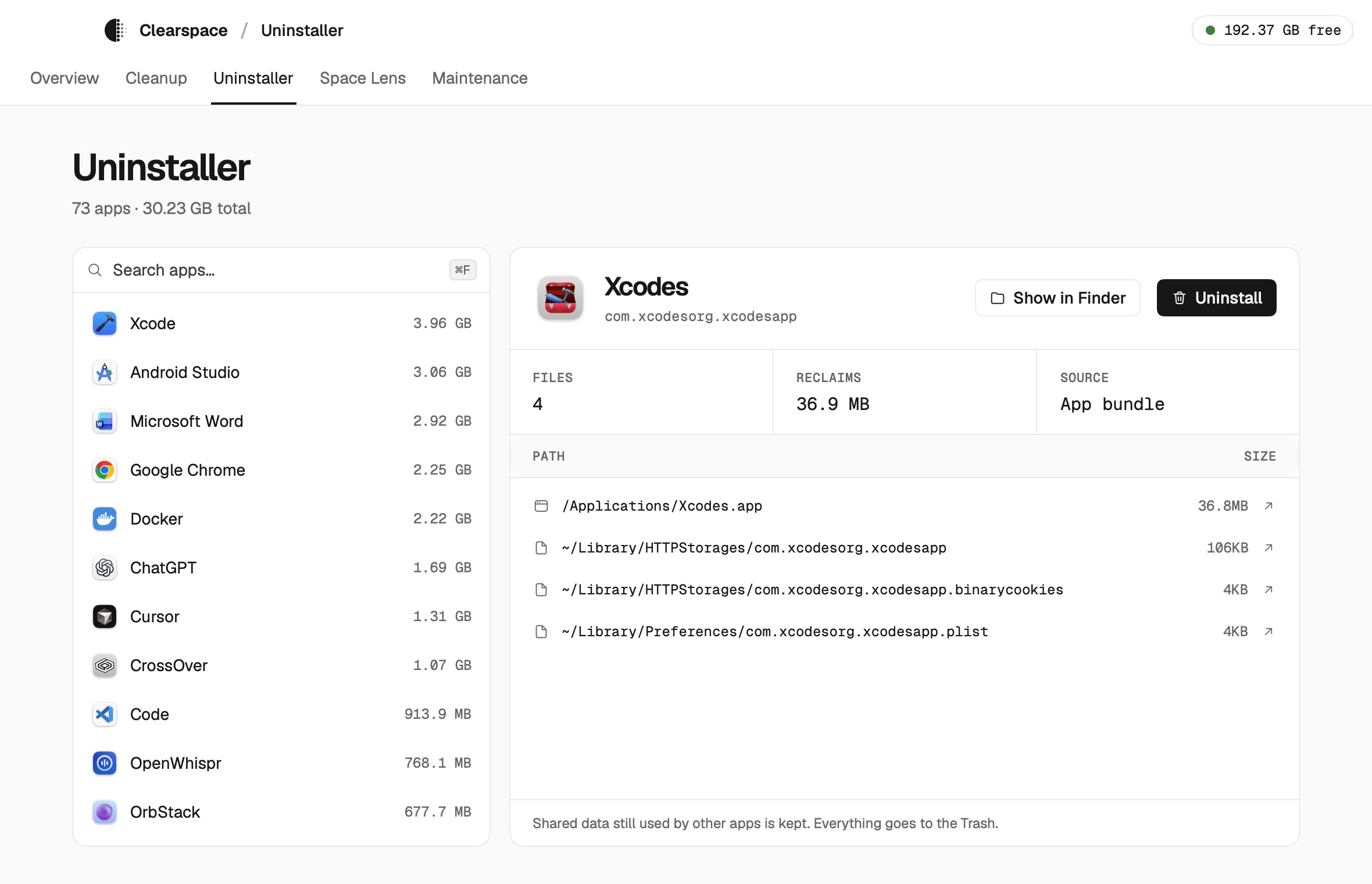
Task: Select ChatGPT in the app list
Action: 281,568
